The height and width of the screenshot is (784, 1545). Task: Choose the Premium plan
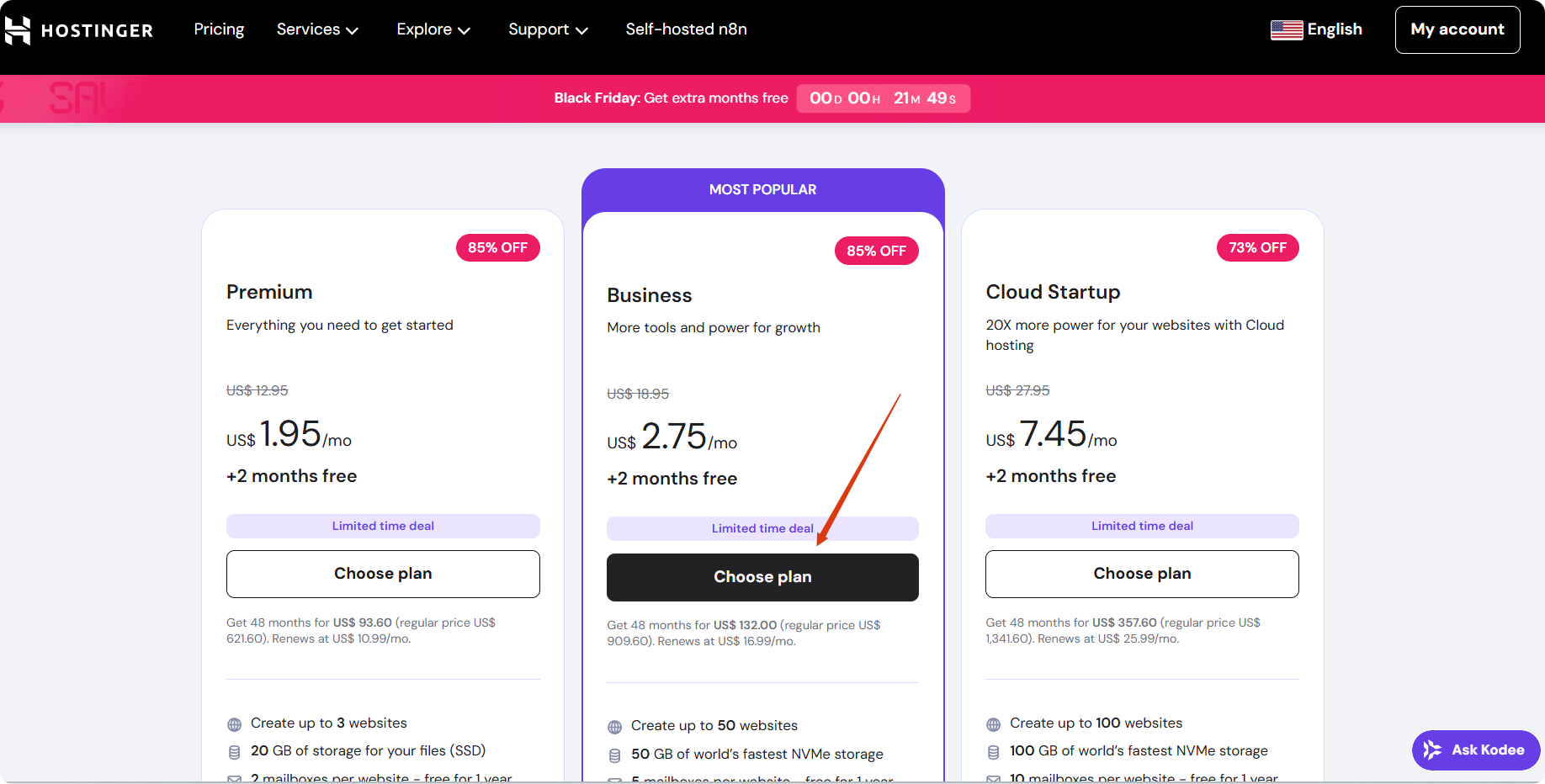(383, 574)
